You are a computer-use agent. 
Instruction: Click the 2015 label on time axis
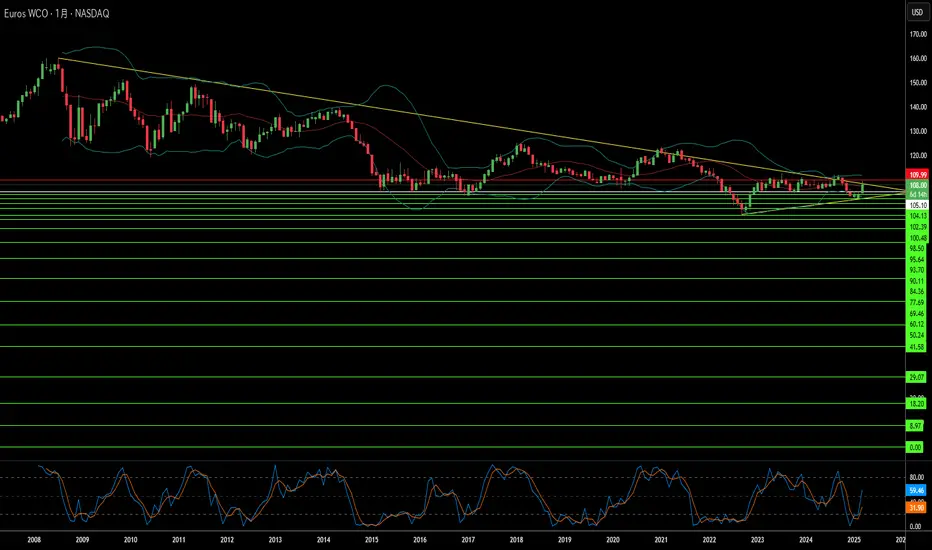pyautogui.click(x=371, y=539)
